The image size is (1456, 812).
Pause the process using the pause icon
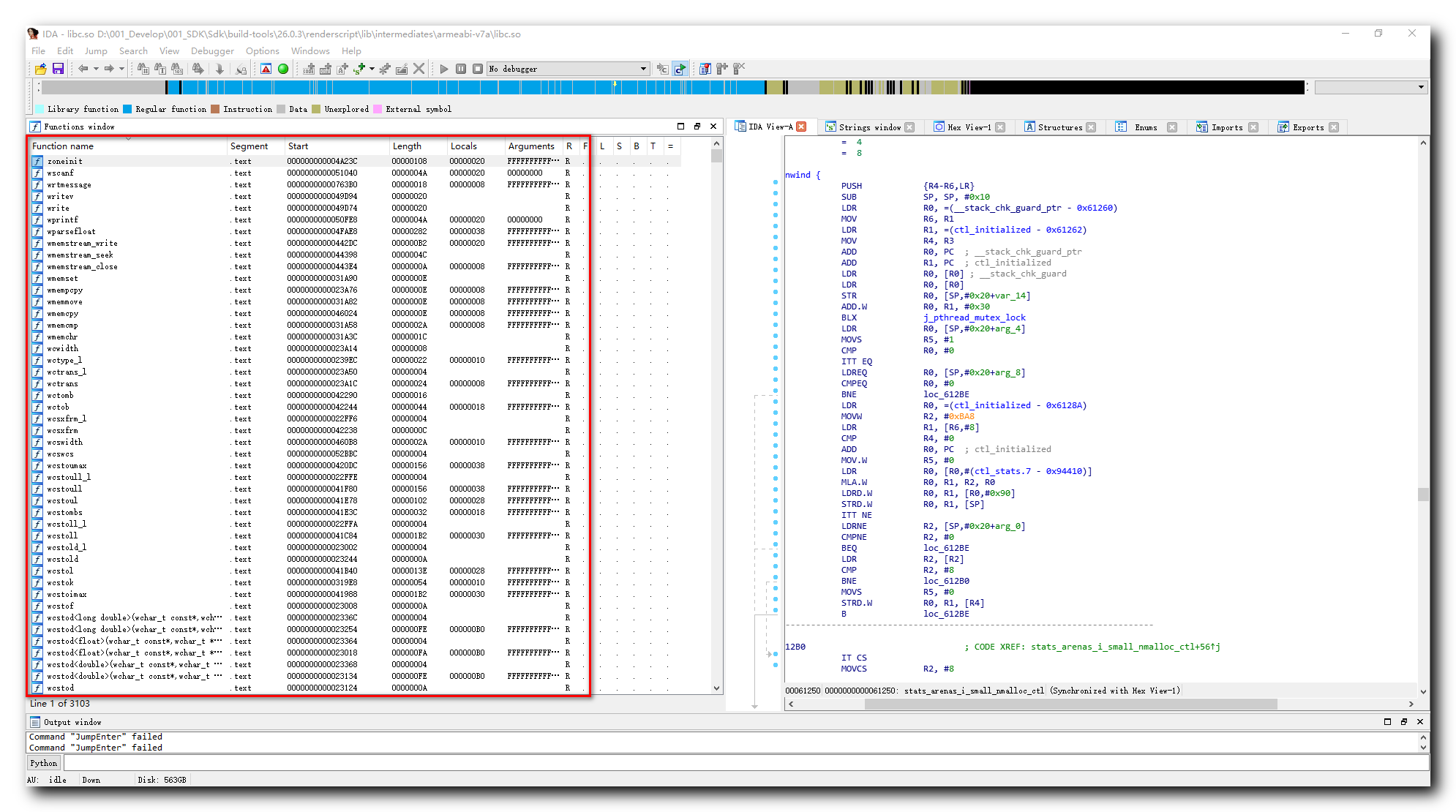461,68
